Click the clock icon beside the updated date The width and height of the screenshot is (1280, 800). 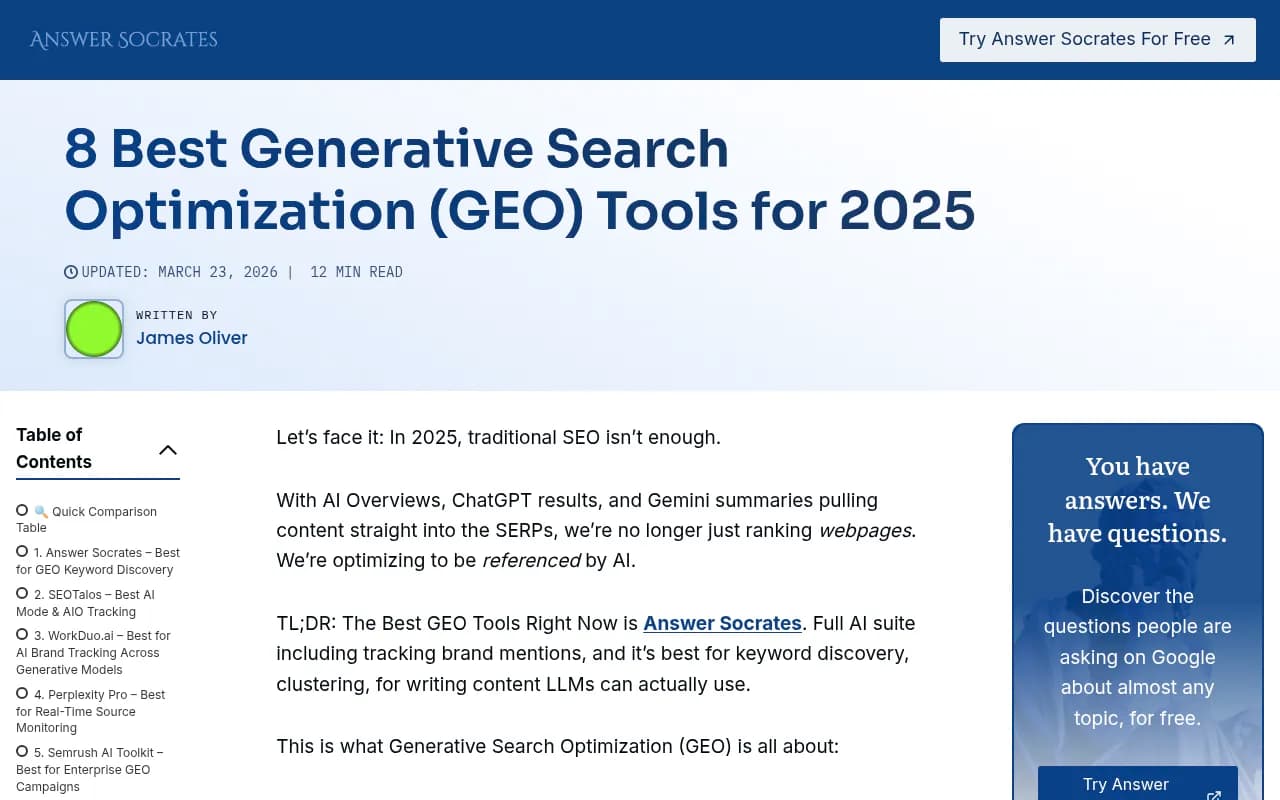[69, 271]
